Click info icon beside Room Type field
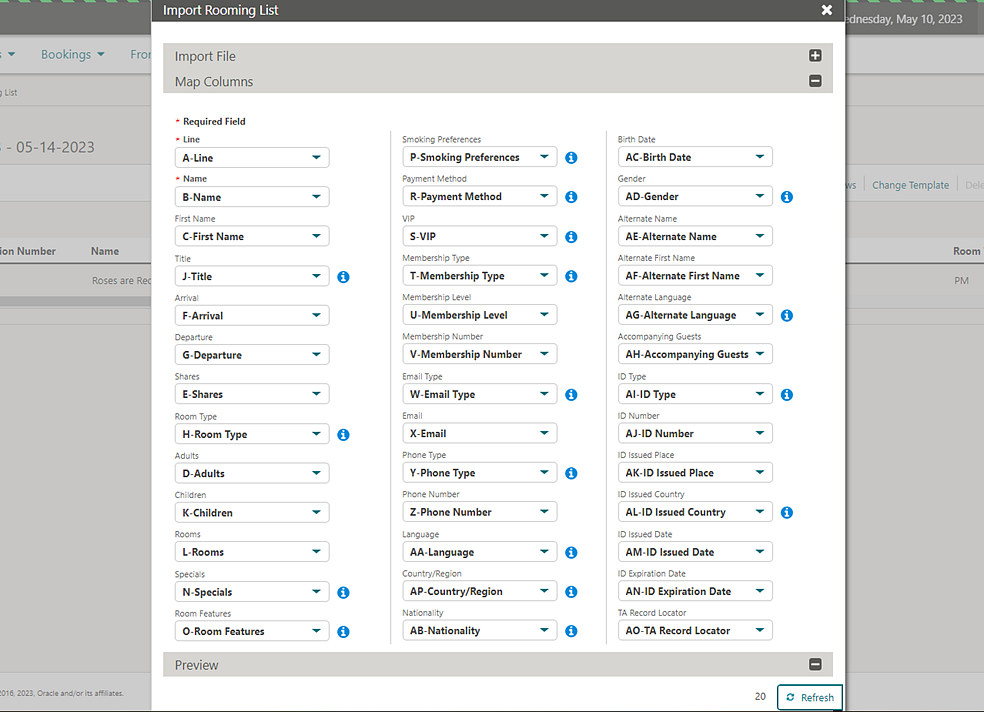 (343, 435)
